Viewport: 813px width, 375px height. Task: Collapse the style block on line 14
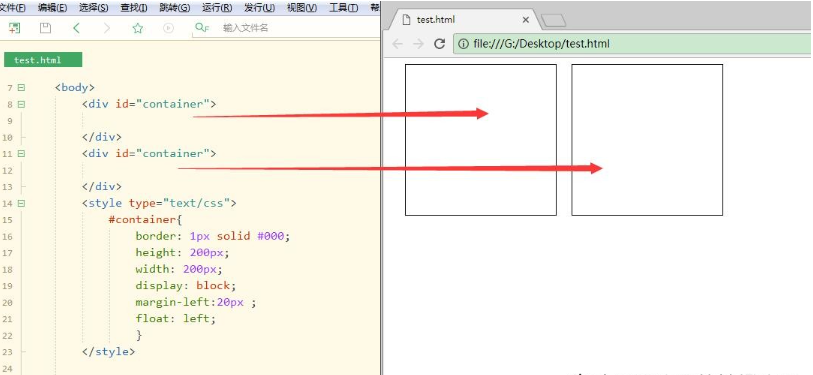(x=21, y=203)
